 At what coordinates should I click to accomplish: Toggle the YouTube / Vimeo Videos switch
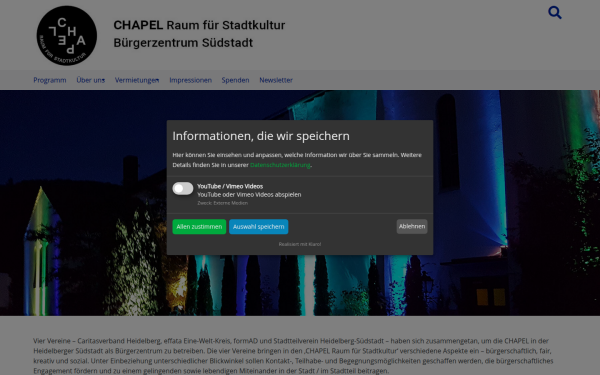tap(183, 188)
